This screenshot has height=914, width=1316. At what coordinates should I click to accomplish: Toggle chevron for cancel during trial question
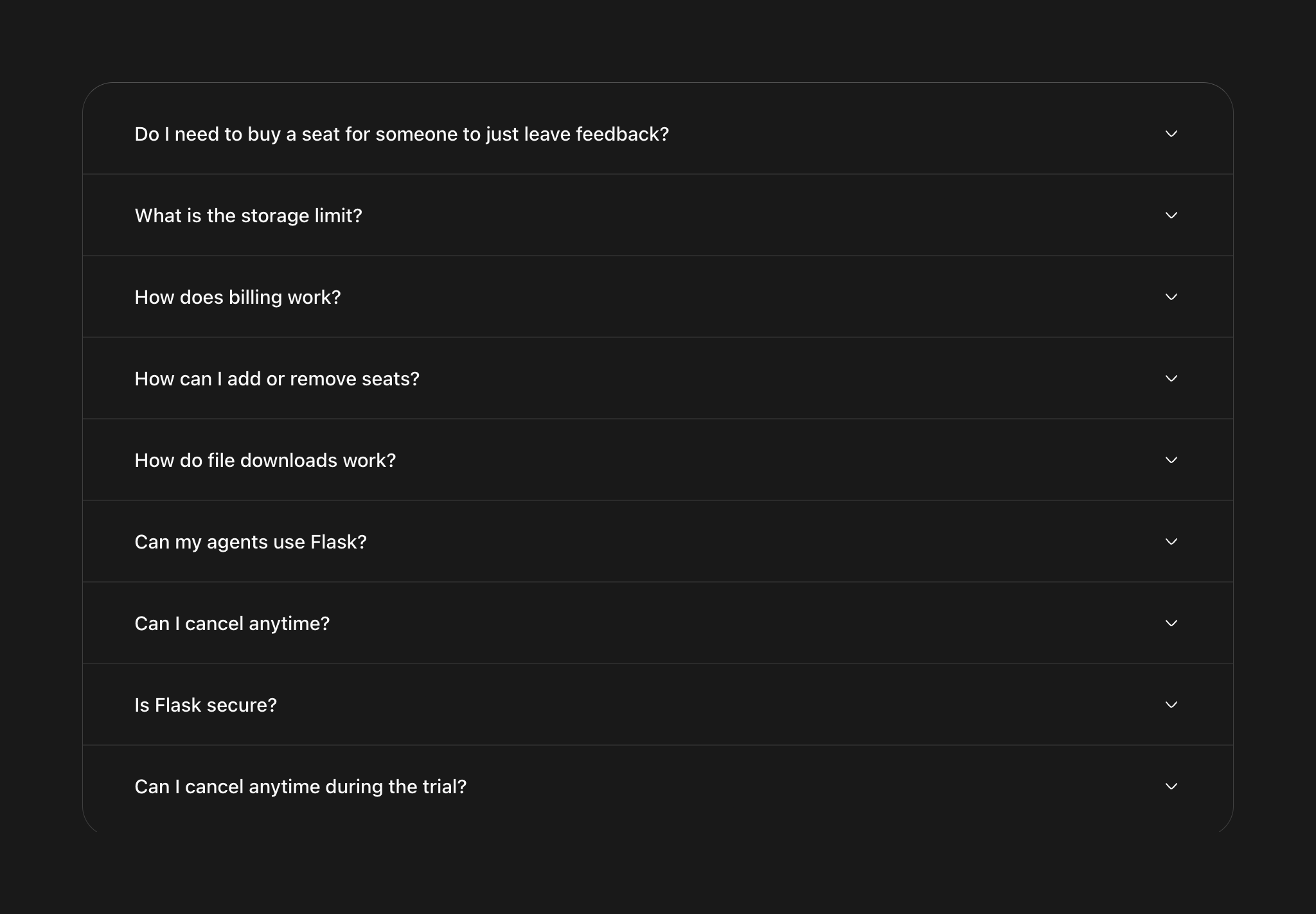coord(1171,786)
